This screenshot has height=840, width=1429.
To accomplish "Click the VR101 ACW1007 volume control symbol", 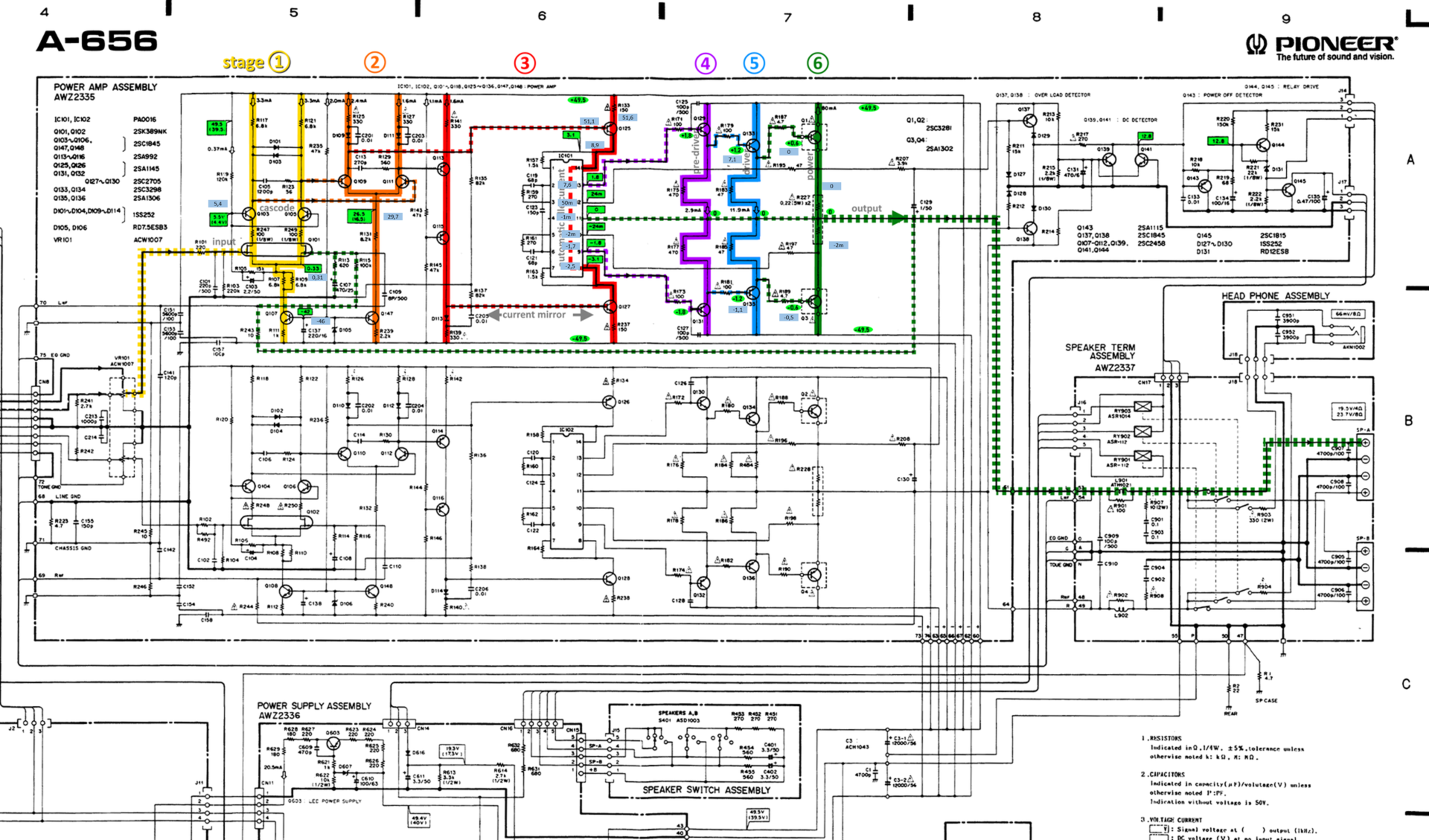I will point(124,428).
